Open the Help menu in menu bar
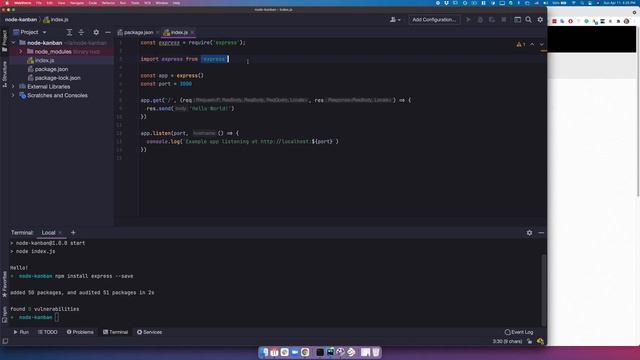 click(176, 3)
